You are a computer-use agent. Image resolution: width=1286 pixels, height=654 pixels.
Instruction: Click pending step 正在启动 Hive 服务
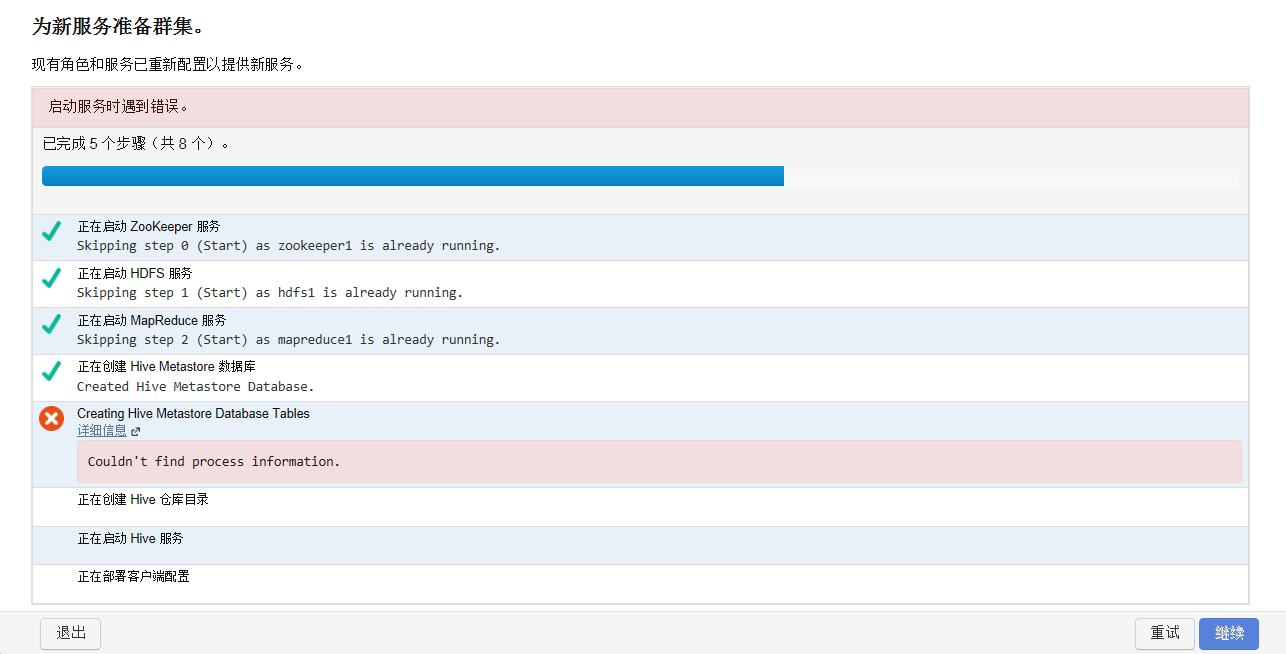pos(130,538)
